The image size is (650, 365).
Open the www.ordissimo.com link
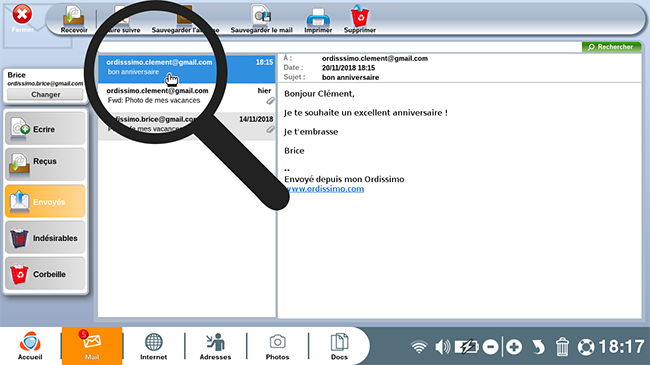325,189
